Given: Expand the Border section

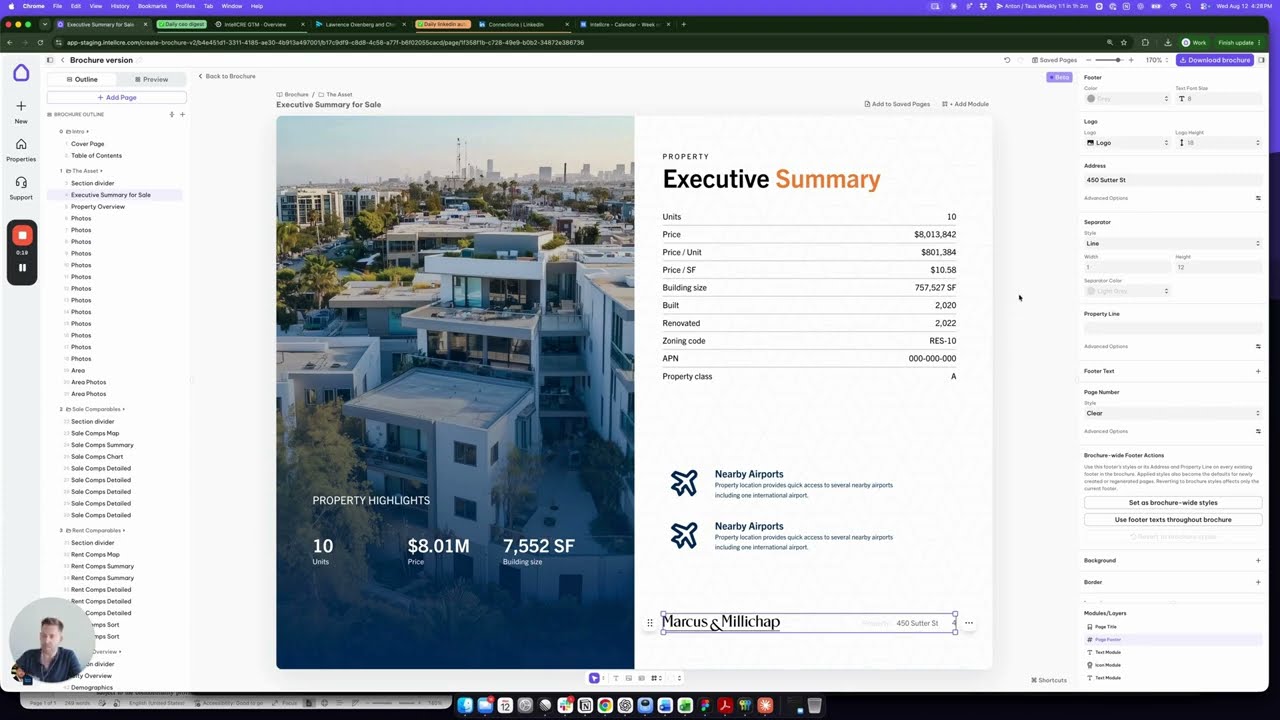Looking at the screenshot, I should tap(1258, 582).
